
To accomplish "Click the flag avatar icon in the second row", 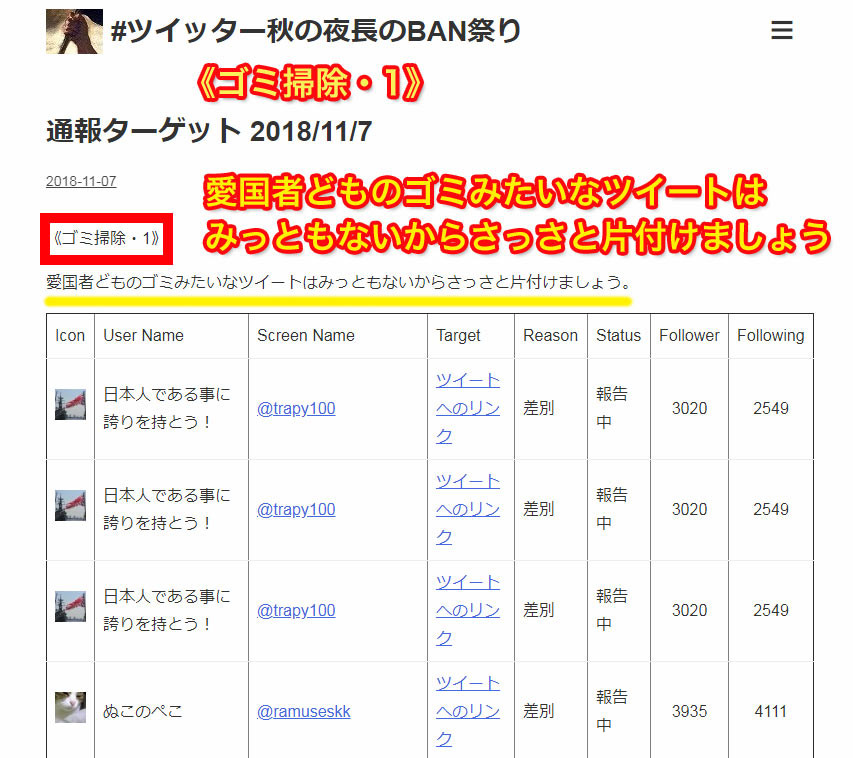I will tap(70, 506).
